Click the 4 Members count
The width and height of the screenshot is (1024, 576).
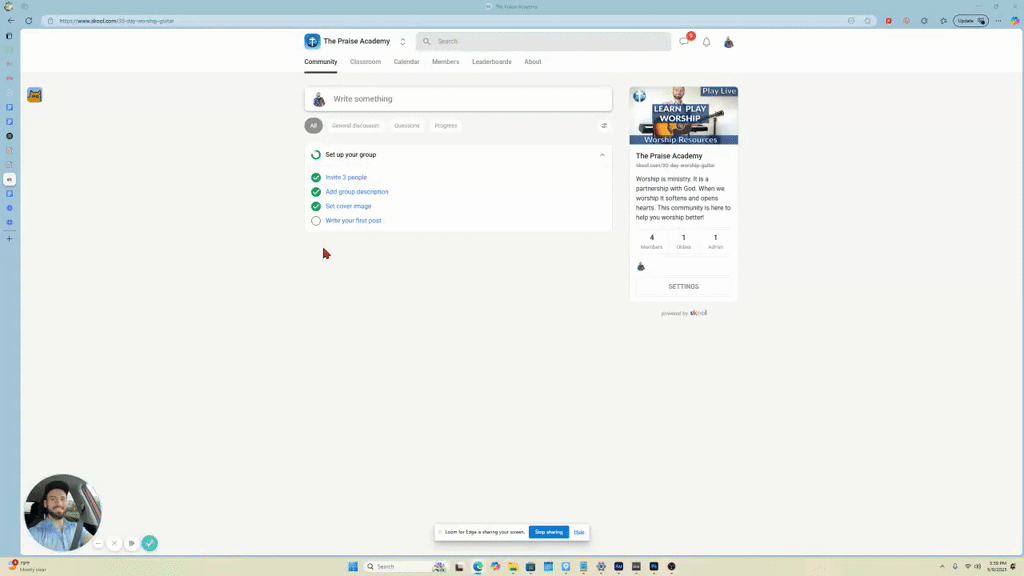[x=652, y=242]
